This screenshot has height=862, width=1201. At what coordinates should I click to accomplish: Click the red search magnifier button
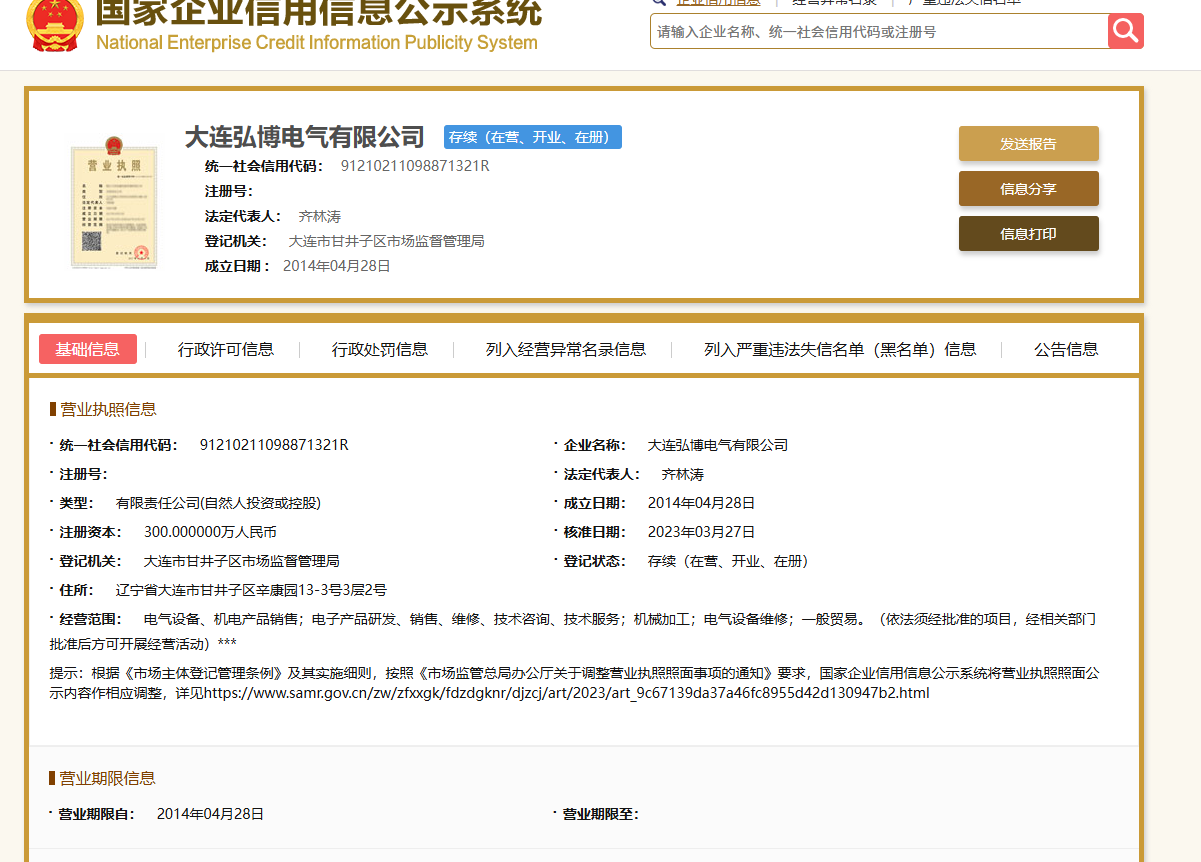(1125, 31)
